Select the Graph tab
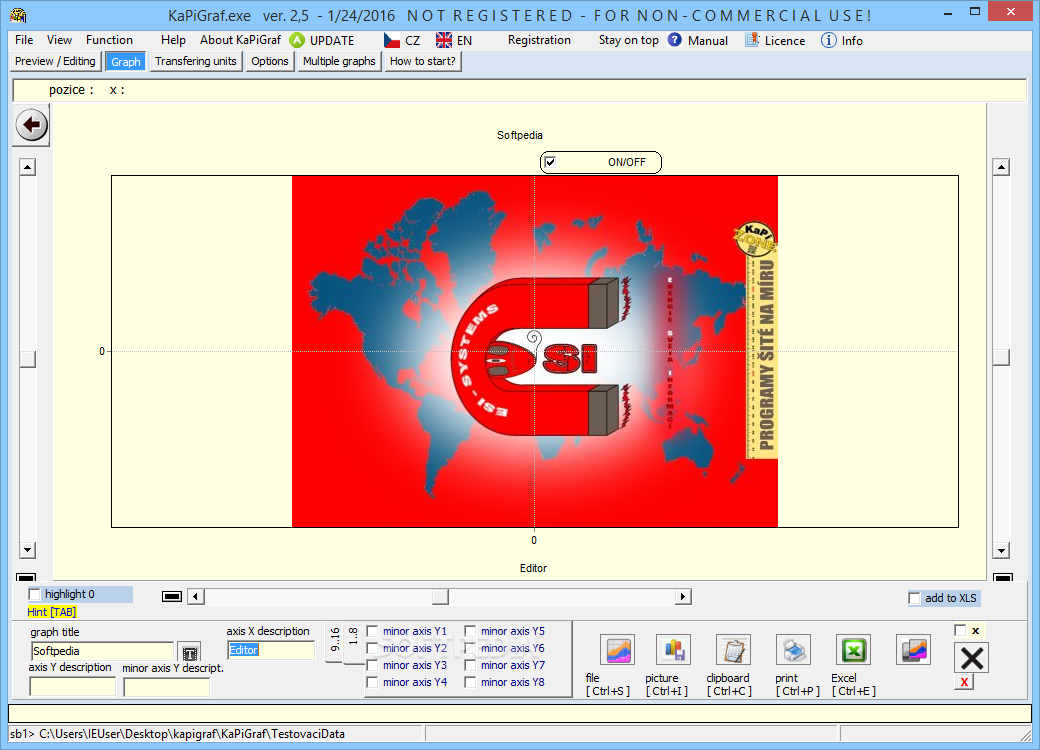 [125, 62]
